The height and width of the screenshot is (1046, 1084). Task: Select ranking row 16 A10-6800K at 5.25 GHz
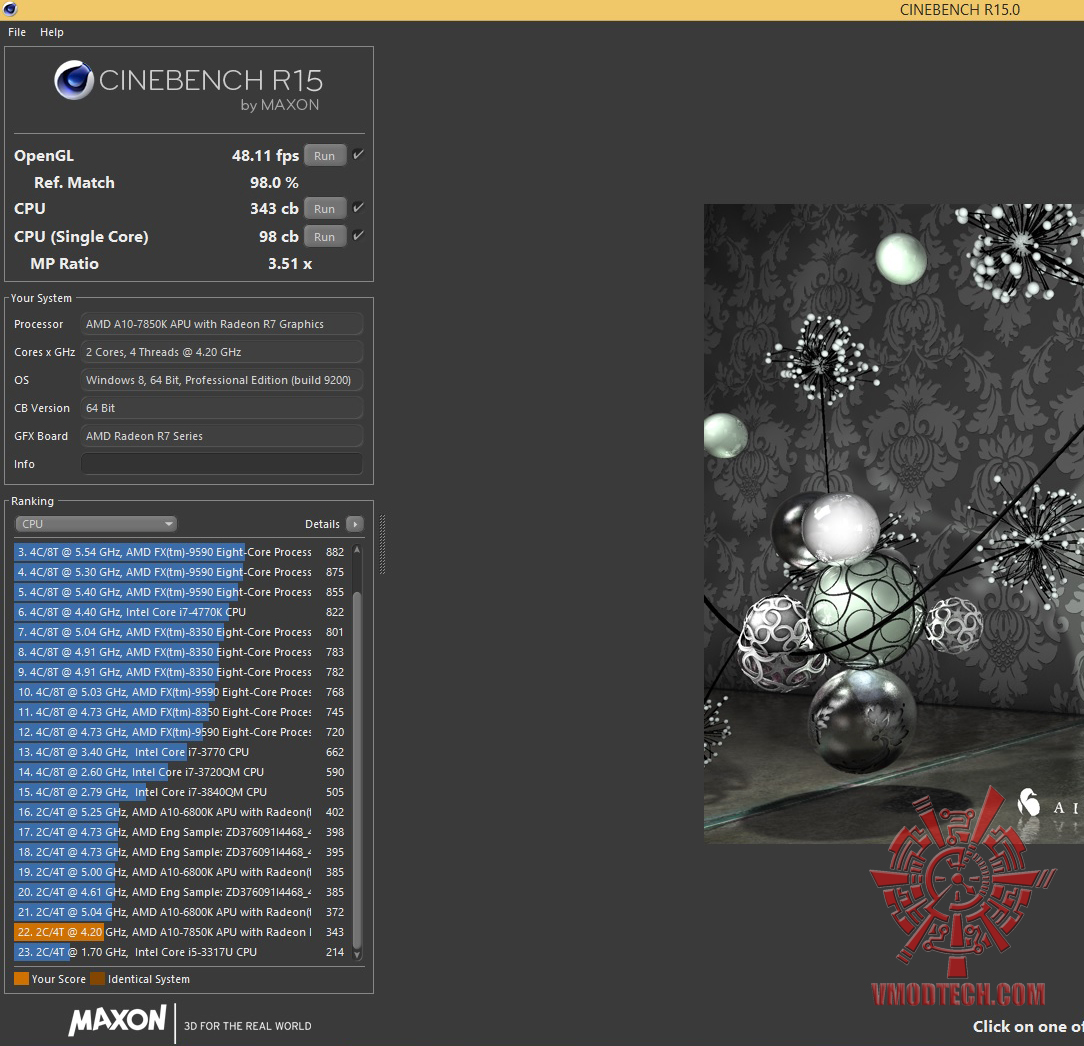(x=180, y=812)
